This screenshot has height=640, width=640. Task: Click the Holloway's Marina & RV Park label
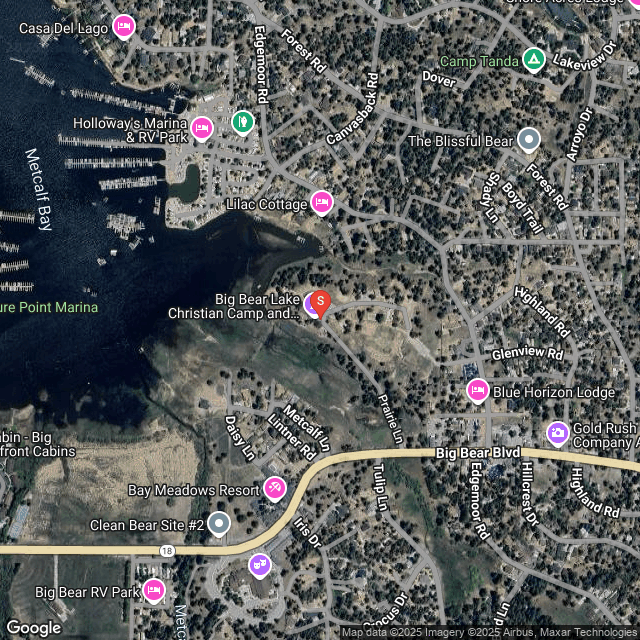[x=131, y=130]
